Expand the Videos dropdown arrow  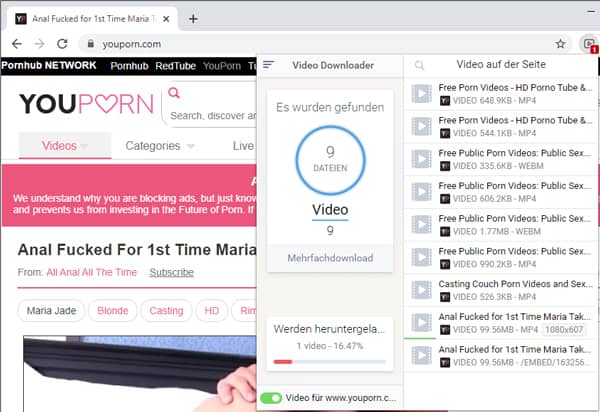(x=84, y=146)
